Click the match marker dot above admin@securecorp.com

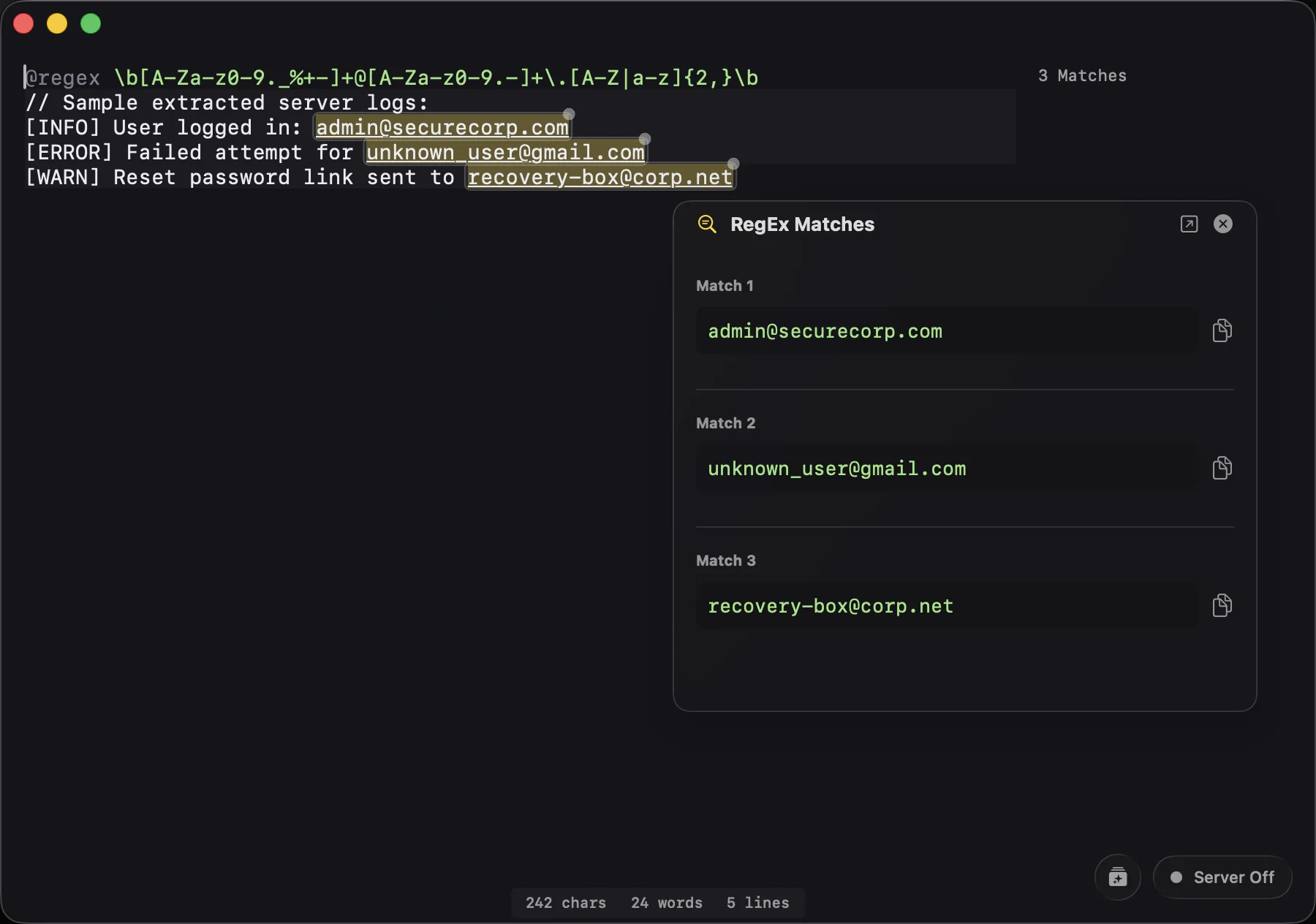pos(569,114)
